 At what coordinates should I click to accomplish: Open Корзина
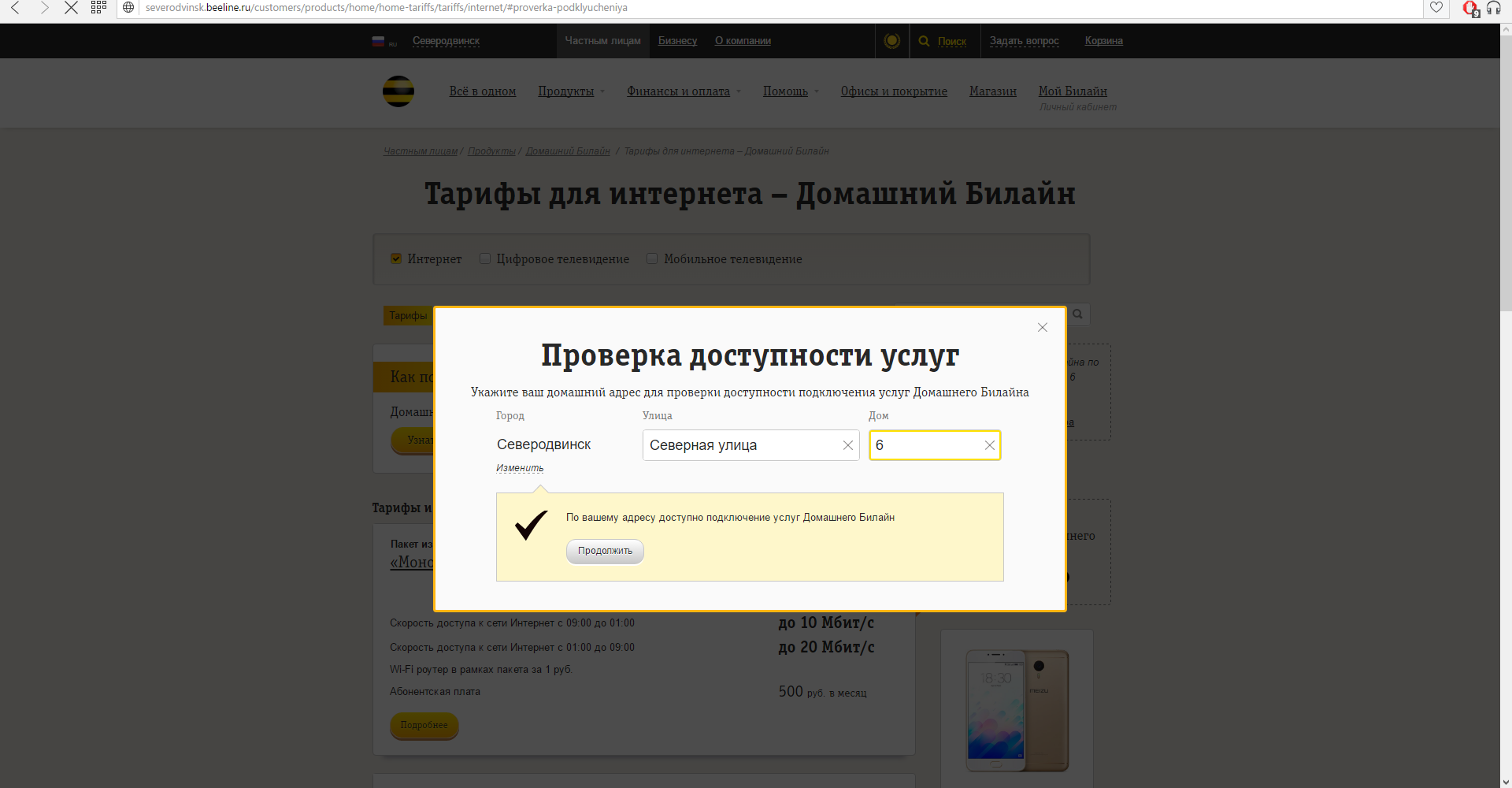[x=1103, y=41]
